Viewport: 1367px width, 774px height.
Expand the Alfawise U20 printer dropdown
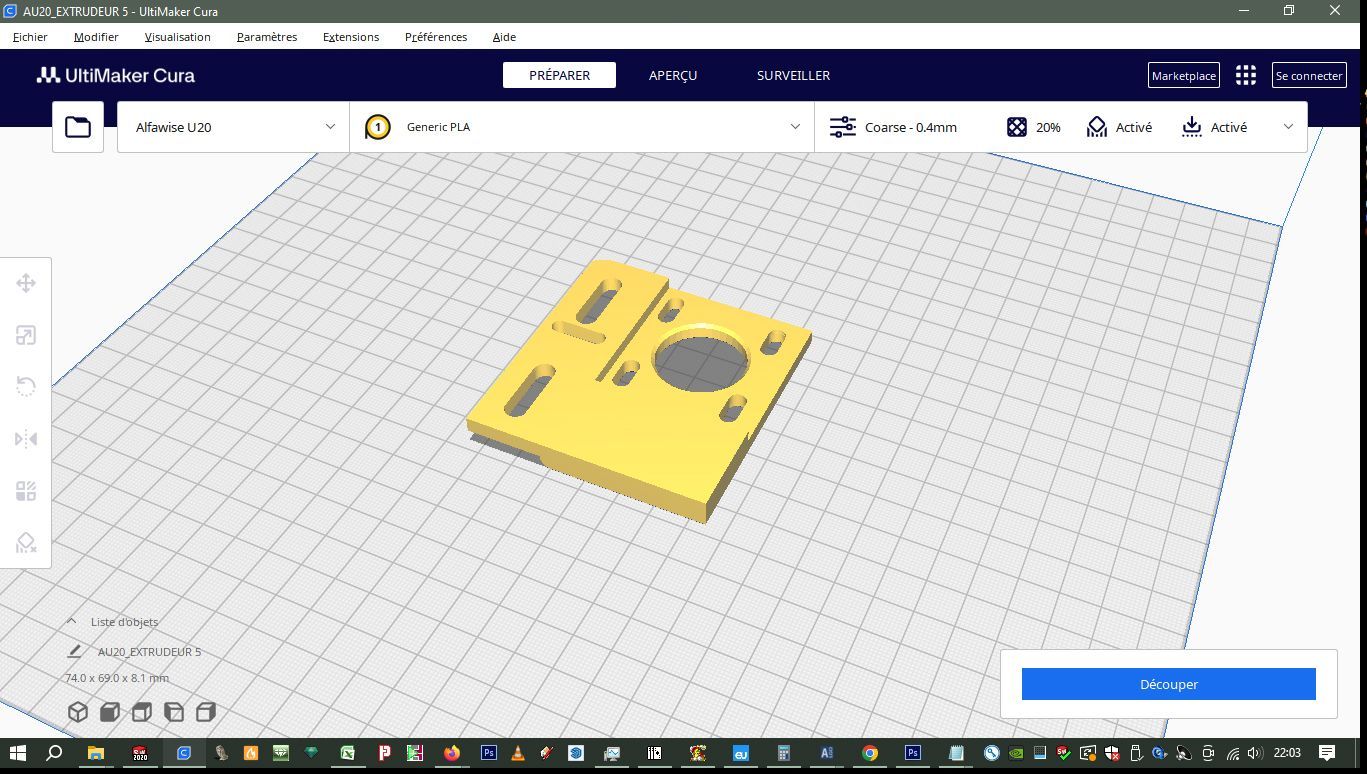click(233, 127)
